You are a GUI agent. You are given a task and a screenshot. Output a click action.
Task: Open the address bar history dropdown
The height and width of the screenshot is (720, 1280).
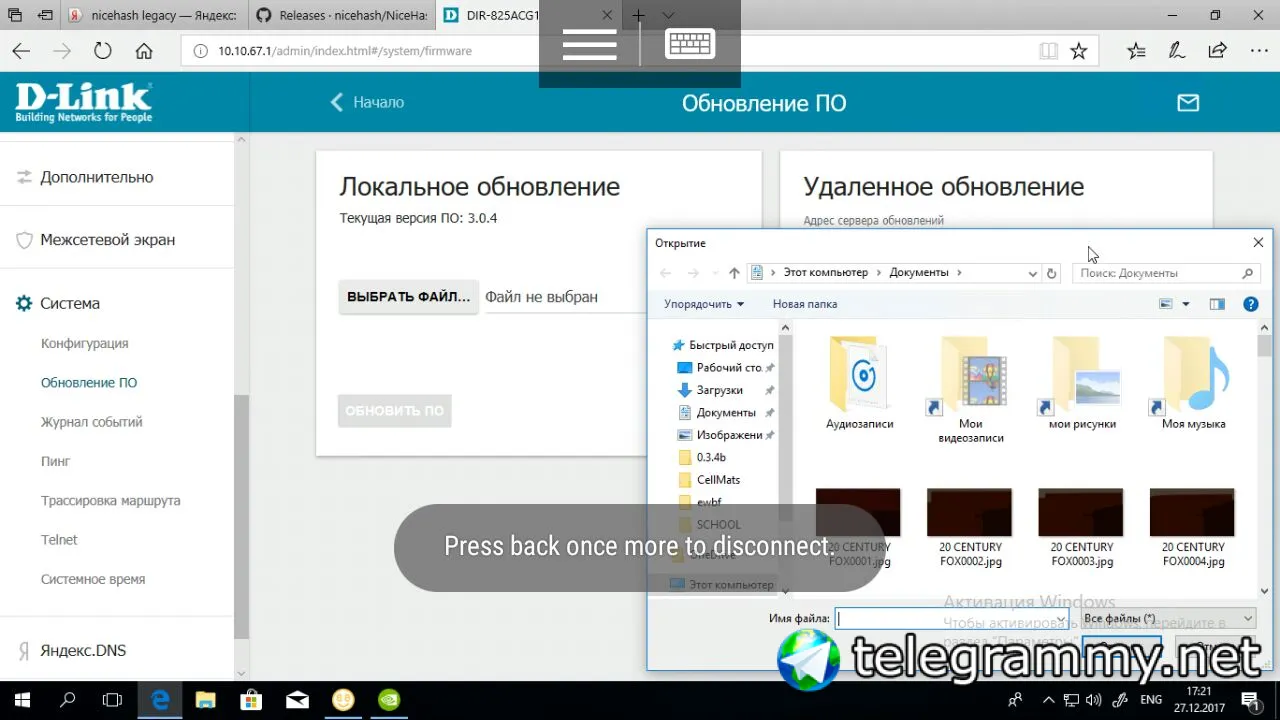1033,273
